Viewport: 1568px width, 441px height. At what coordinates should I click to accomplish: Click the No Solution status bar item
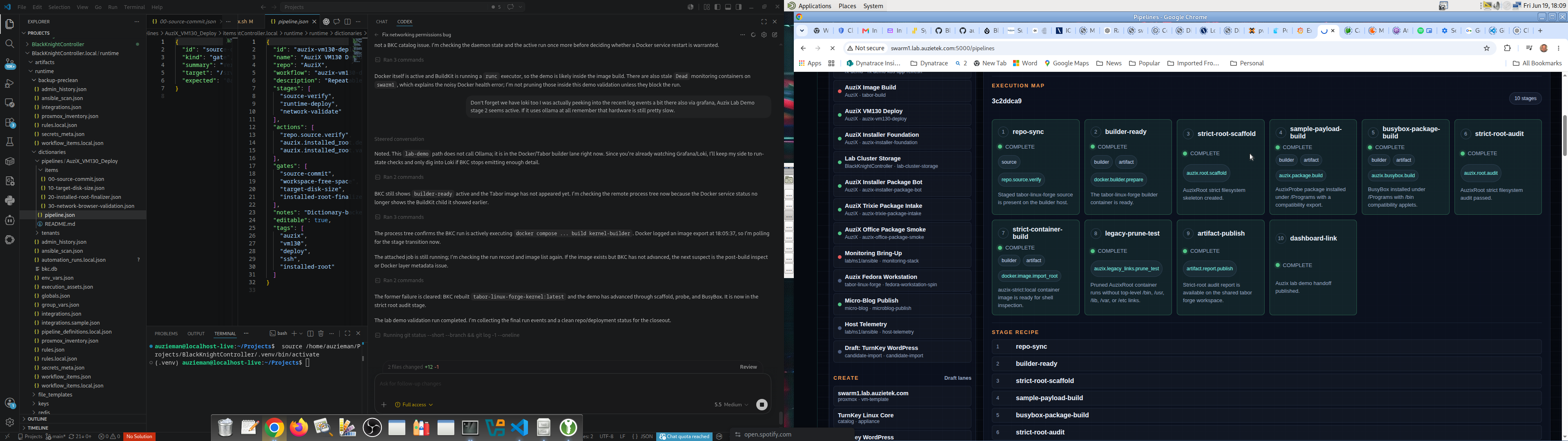click(x=140, y=437)
